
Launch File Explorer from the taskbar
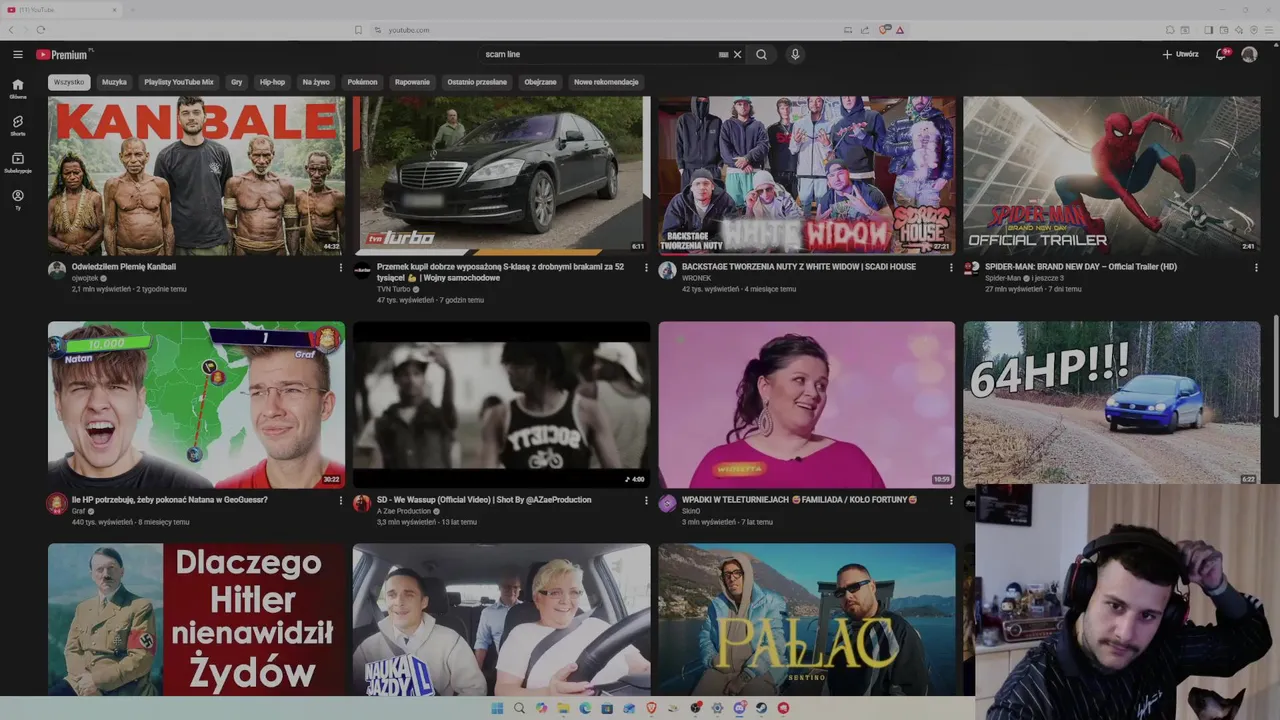tap(563, 708)
